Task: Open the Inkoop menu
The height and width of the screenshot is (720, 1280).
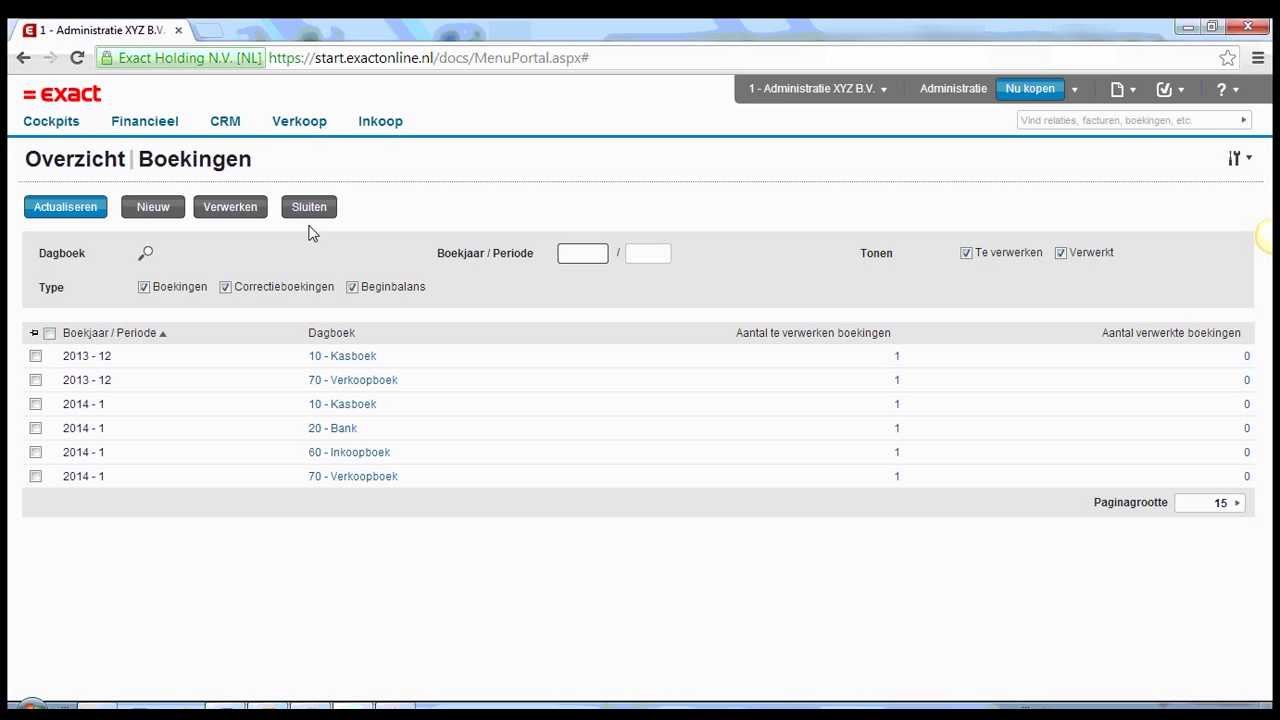Action: (x=380, y=121)
